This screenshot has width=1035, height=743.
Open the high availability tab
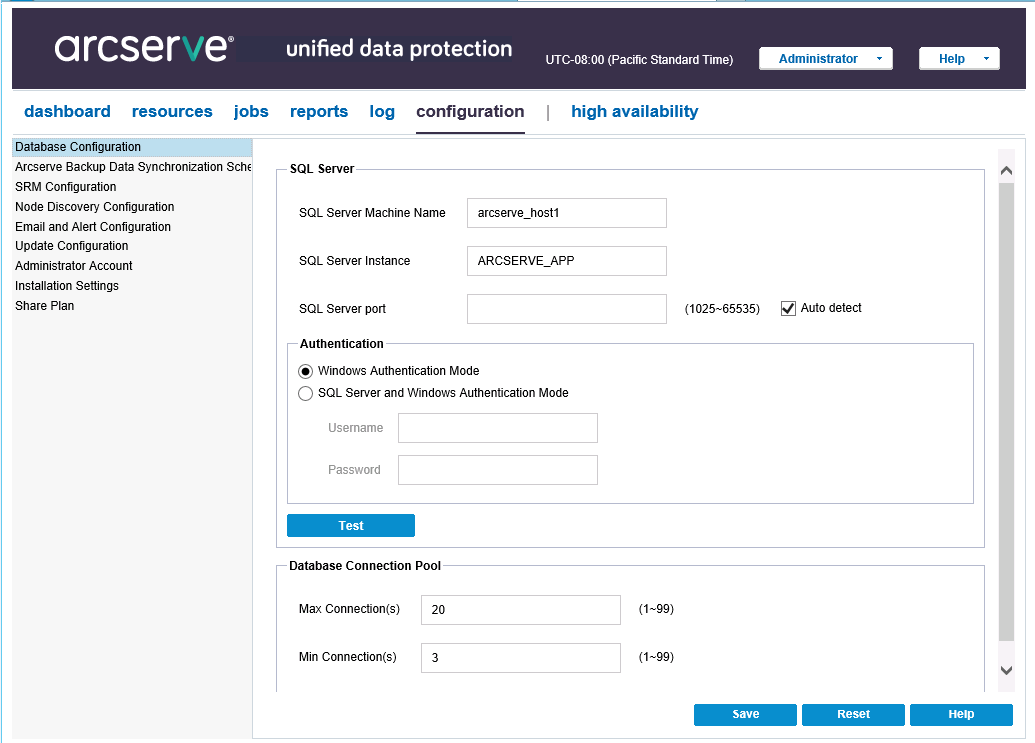click(x=634, y=112)
